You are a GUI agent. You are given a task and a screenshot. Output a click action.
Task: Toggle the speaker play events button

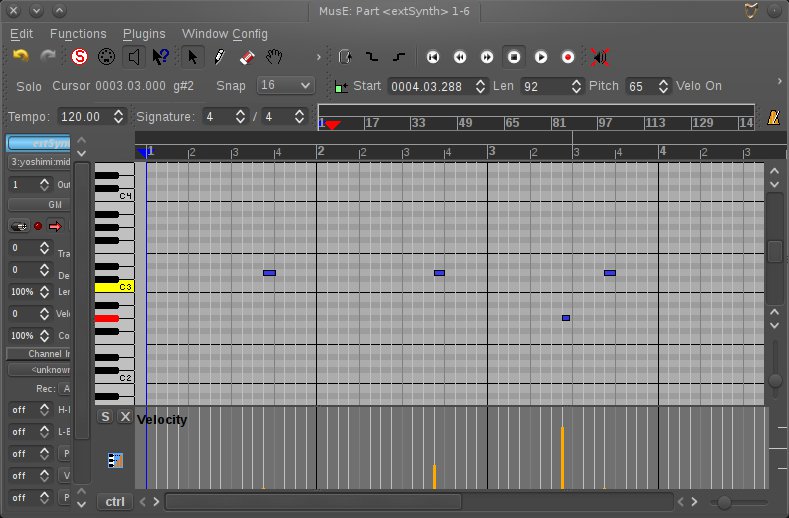[134, 57]
